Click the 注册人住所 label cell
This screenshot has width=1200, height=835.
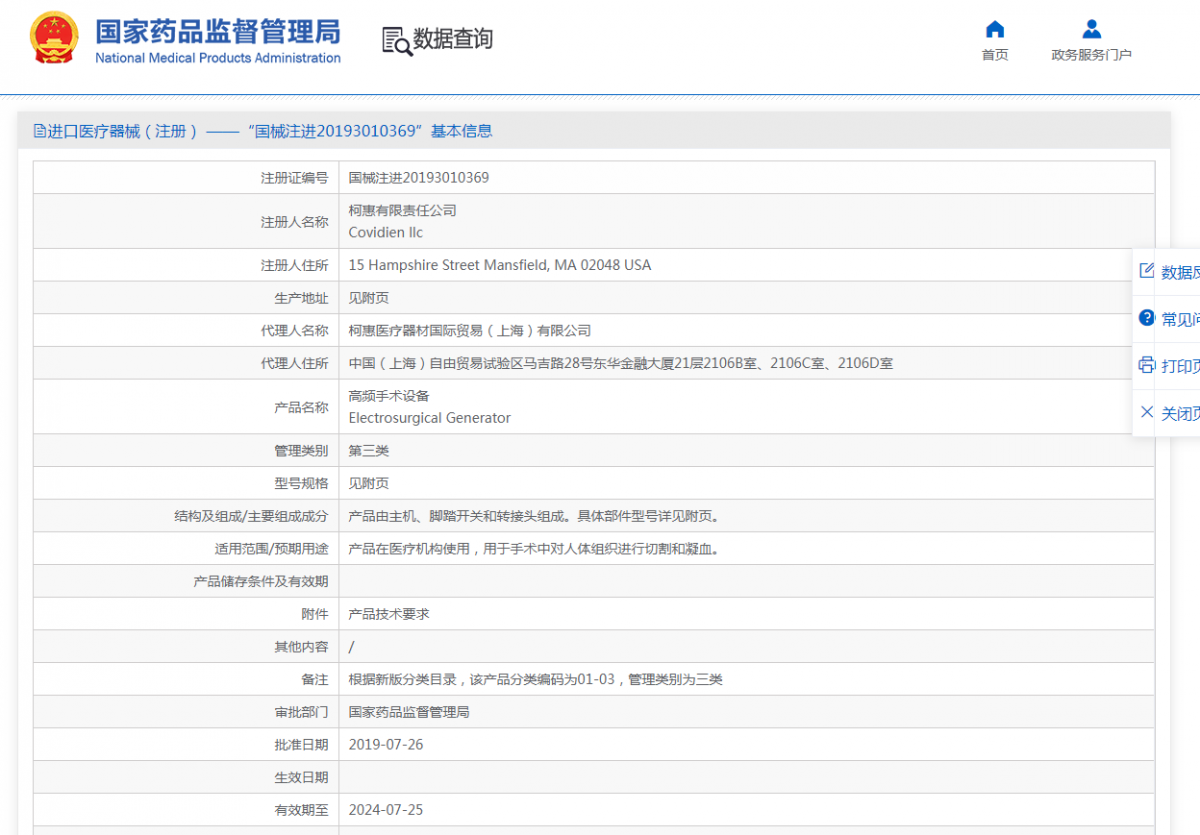pos(186,265)
